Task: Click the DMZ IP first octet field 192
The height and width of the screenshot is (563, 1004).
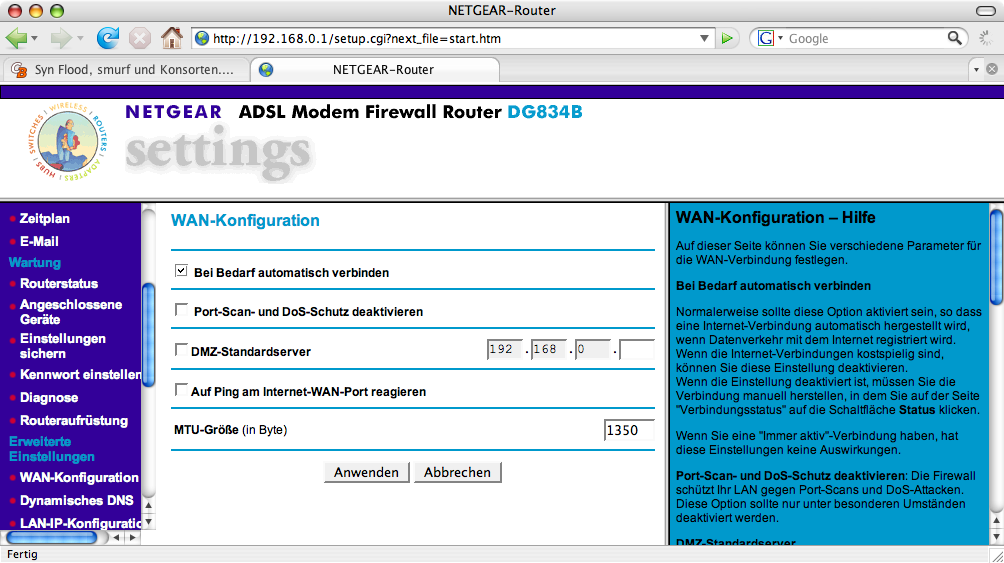Action: 505,349
